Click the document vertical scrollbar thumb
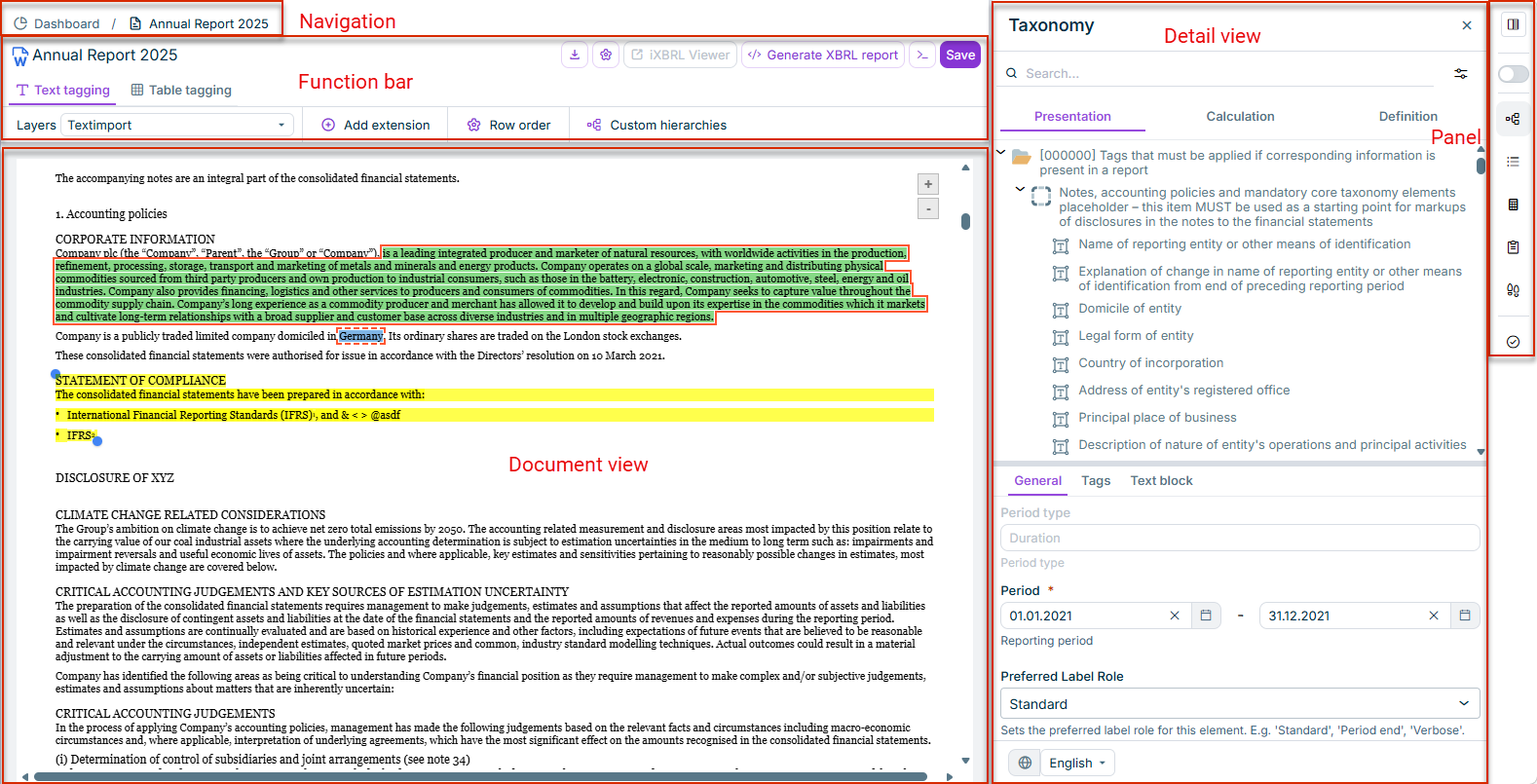Screen dimensions: 1537x784 (x=965, y=221)
